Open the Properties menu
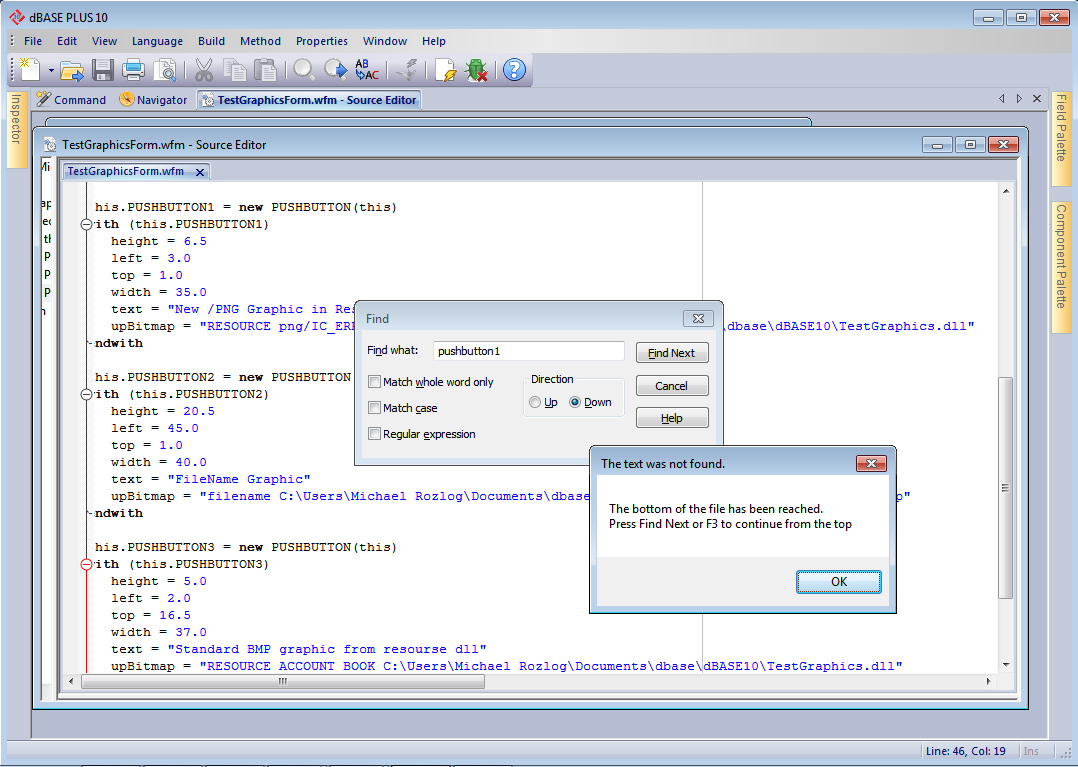1078x767 pixels. [322, 41]
